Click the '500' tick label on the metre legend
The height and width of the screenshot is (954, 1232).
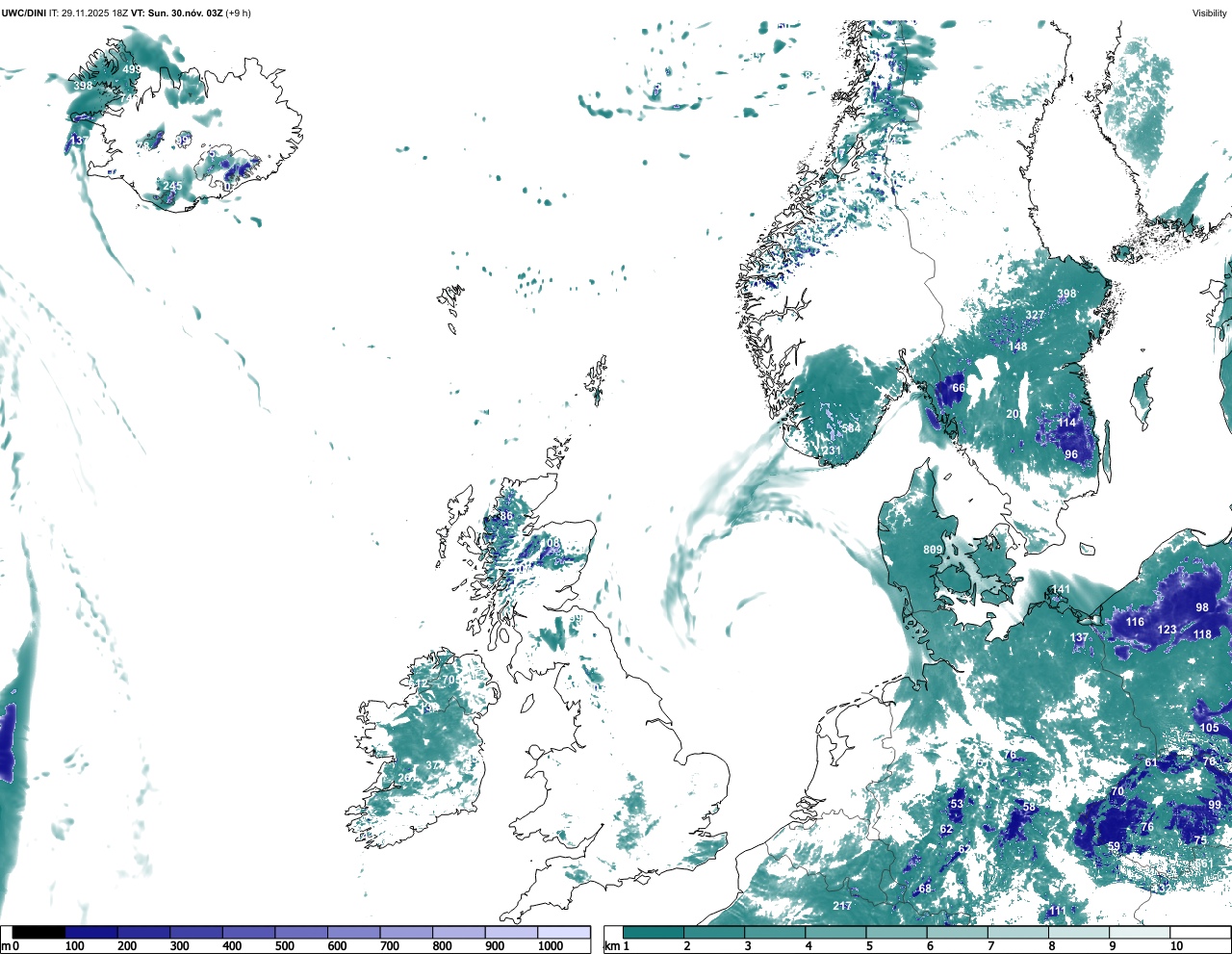tap(284, 946)
